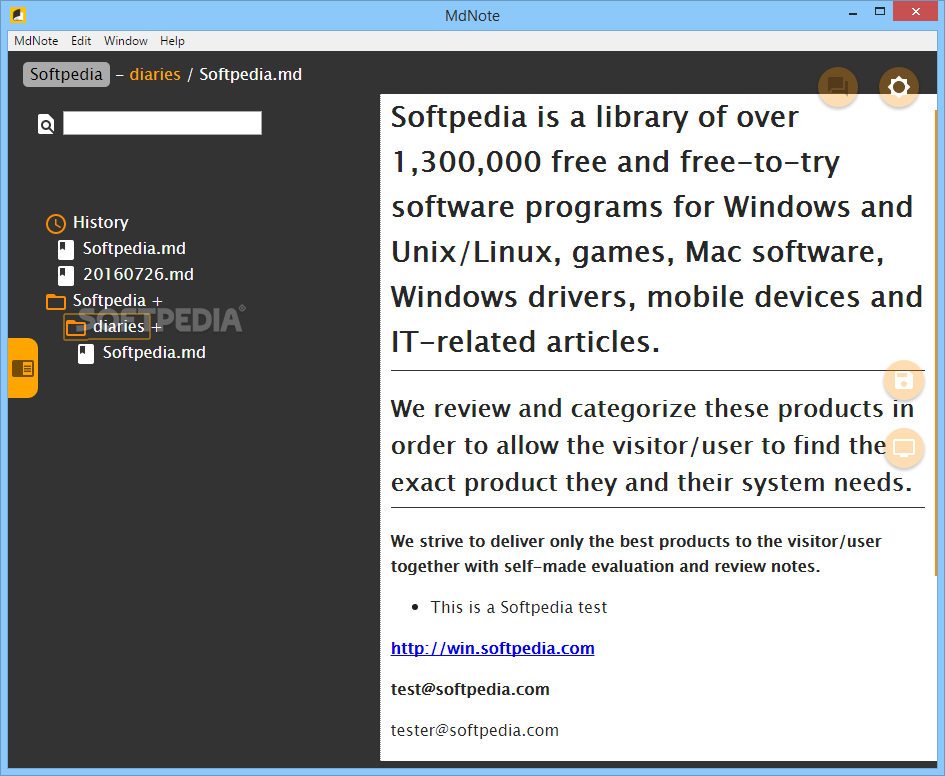Open the Help menu
945x776 pixels.
pos(172,41)
